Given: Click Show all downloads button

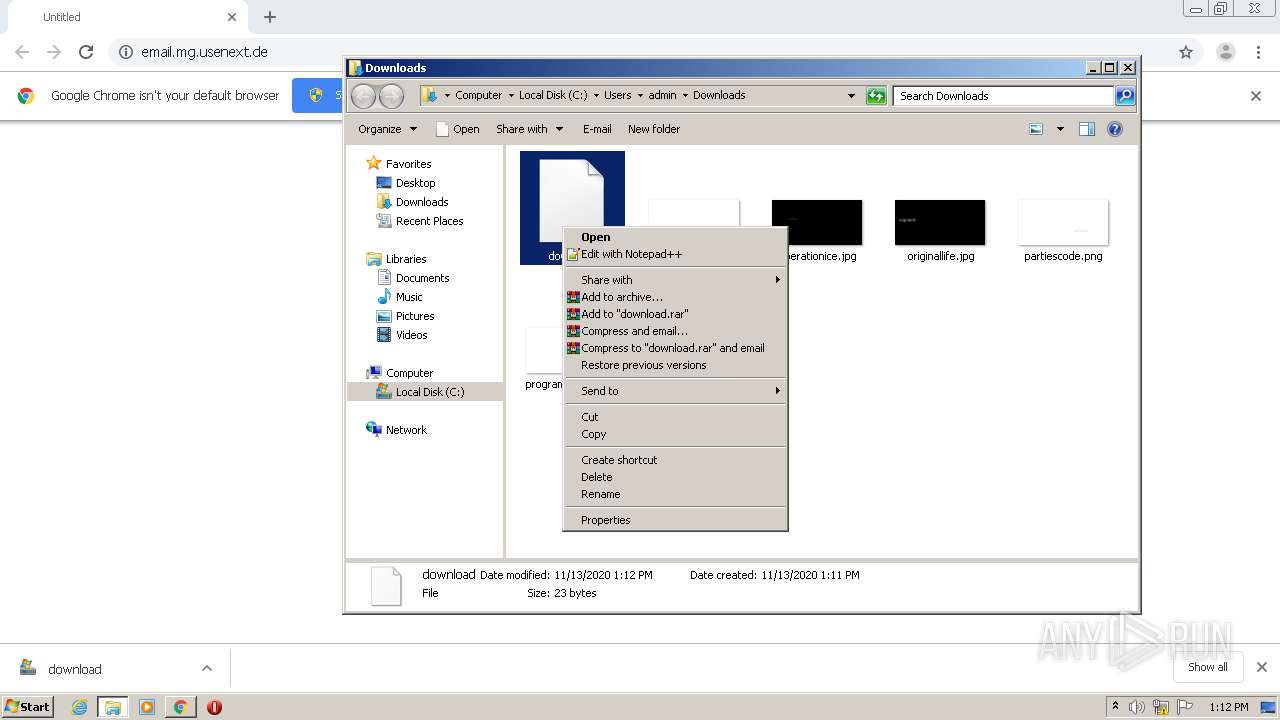Looking at the screenshot, I should [1208, 667].
